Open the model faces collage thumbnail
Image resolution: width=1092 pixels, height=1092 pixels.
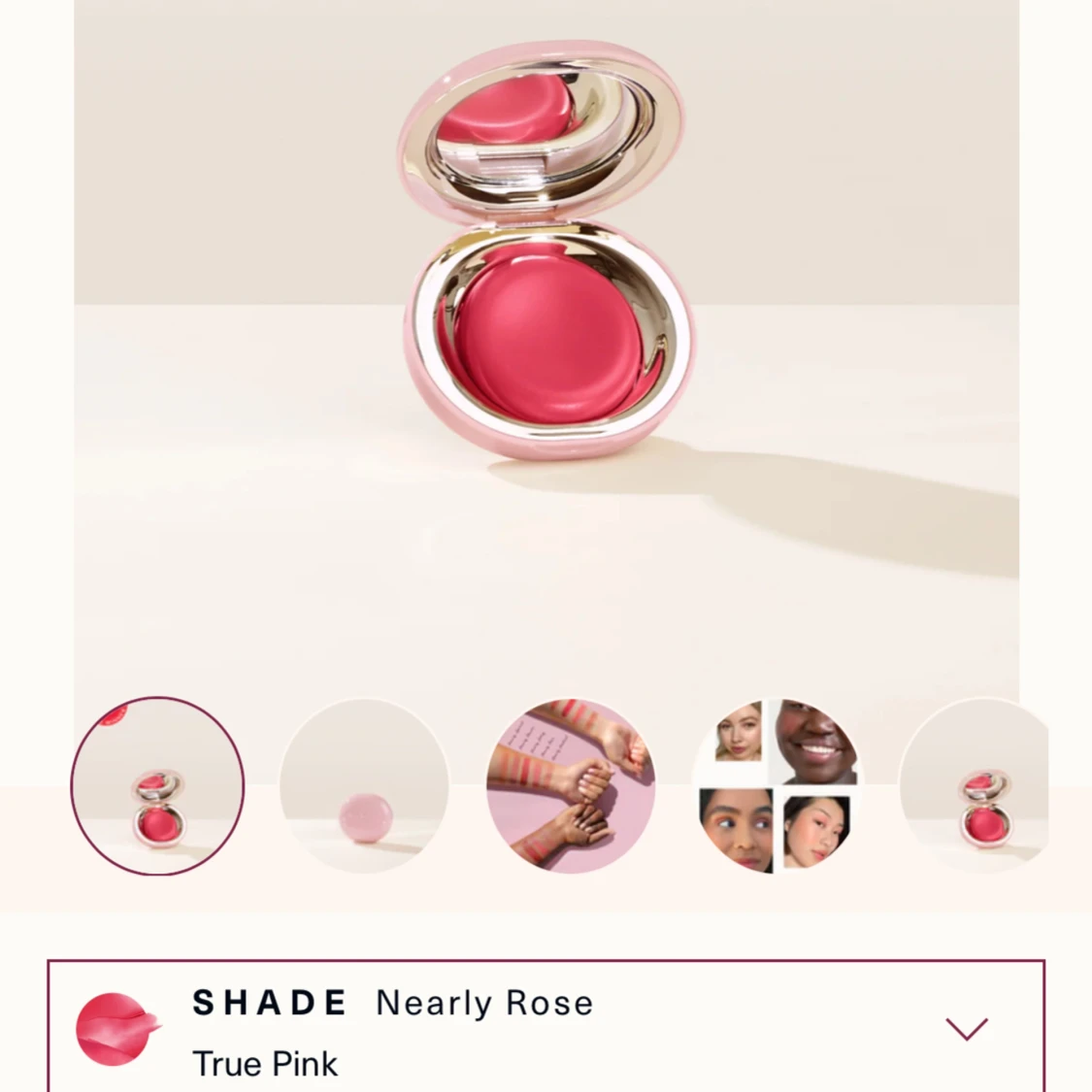778,785
